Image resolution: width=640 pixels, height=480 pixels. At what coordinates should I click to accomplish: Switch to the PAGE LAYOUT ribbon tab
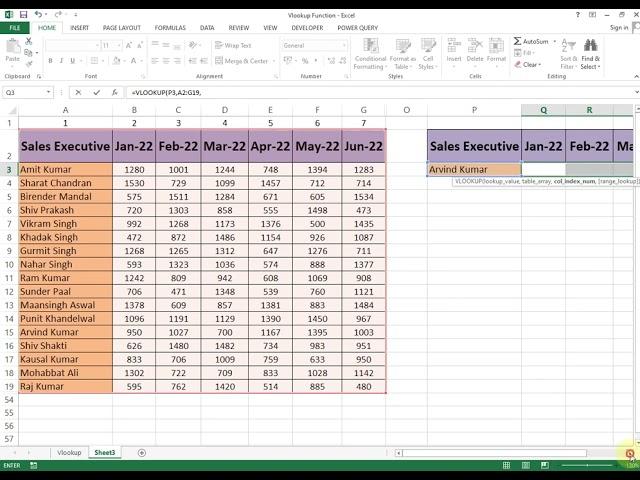122,28
